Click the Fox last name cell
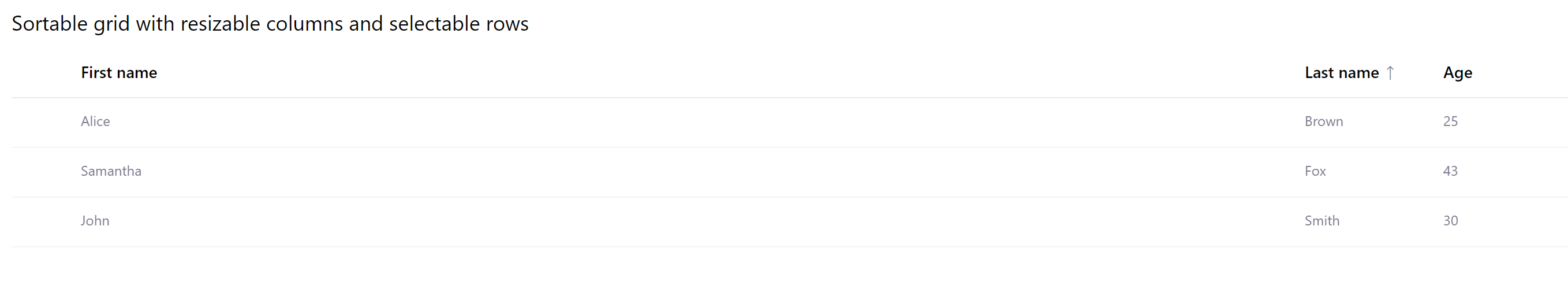This screenshot has height=289, width=1568. [1315, 171]
